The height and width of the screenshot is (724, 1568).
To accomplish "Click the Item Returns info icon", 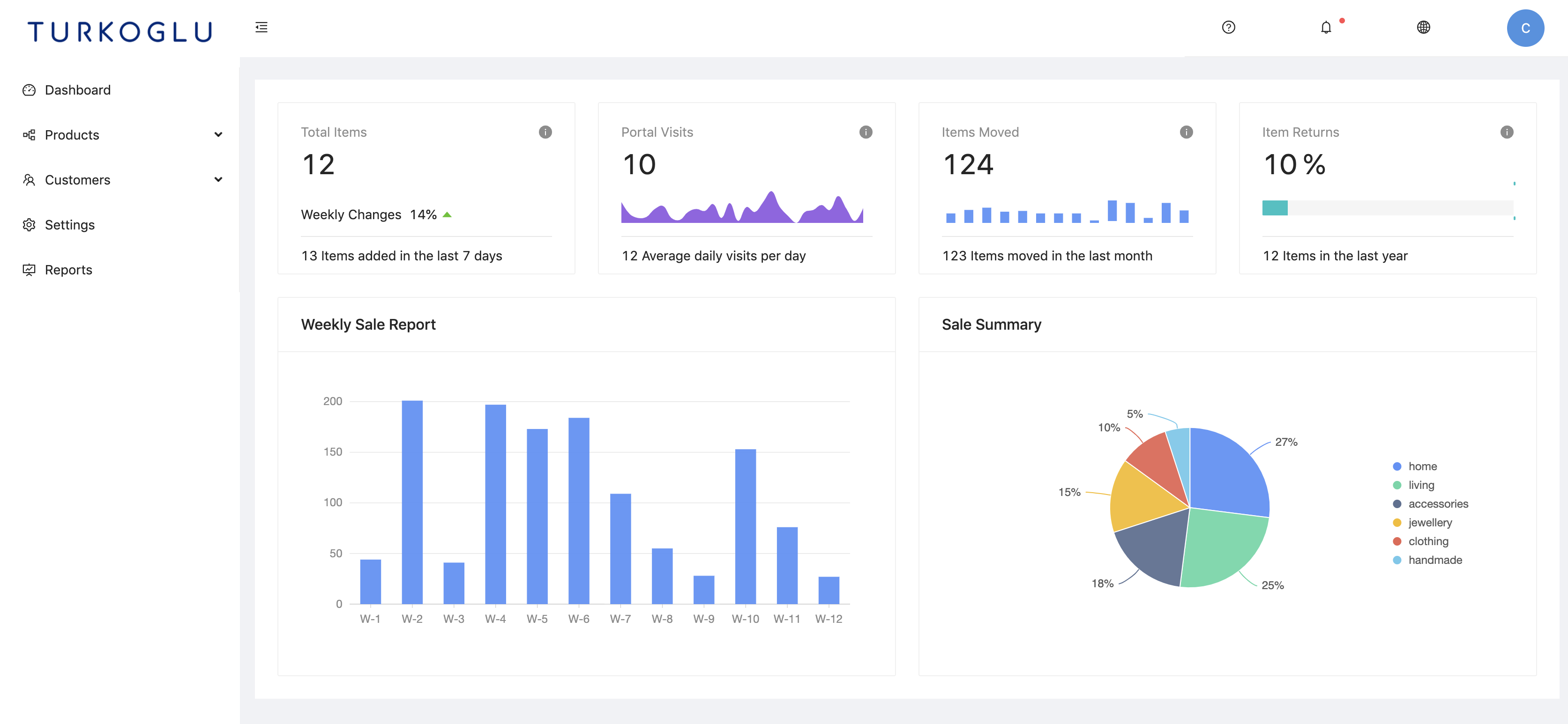I will pos(1507,132).
